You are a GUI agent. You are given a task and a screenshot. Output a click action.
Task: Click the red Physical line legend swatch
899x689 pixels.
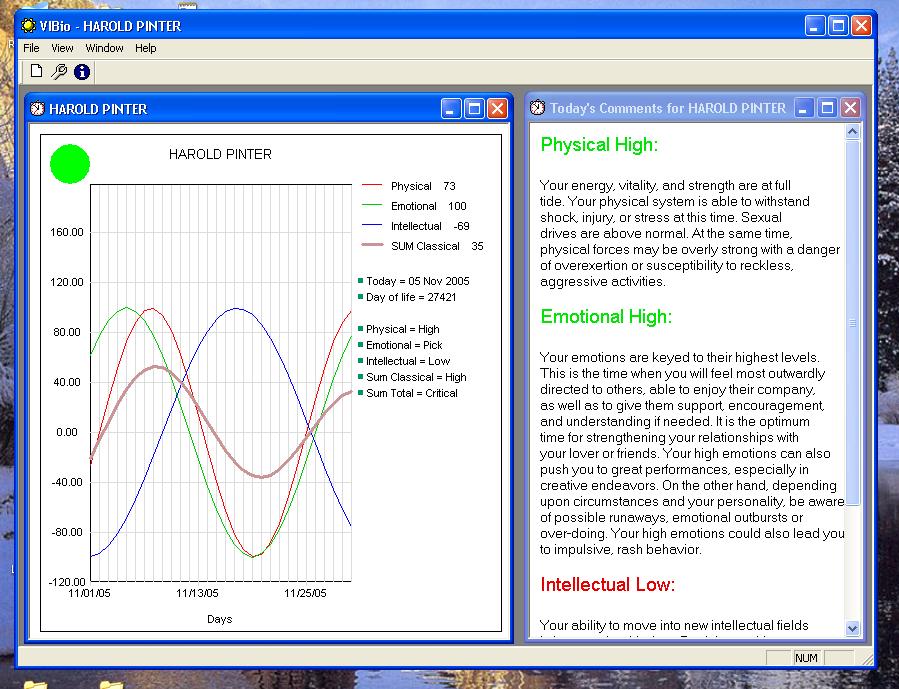pos(372,186)
